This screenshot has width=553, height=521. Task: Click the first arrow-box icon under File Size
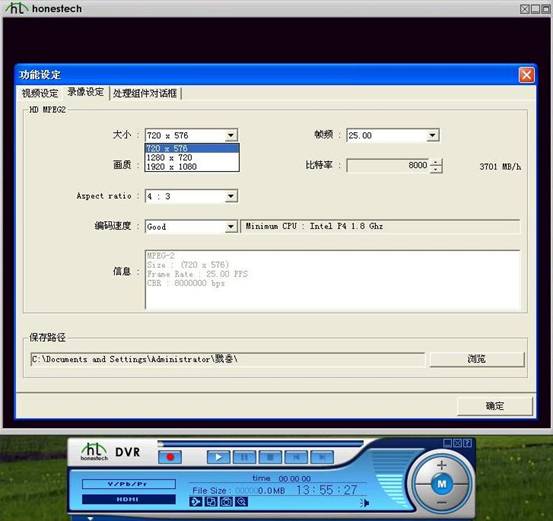tap(196, 501)
